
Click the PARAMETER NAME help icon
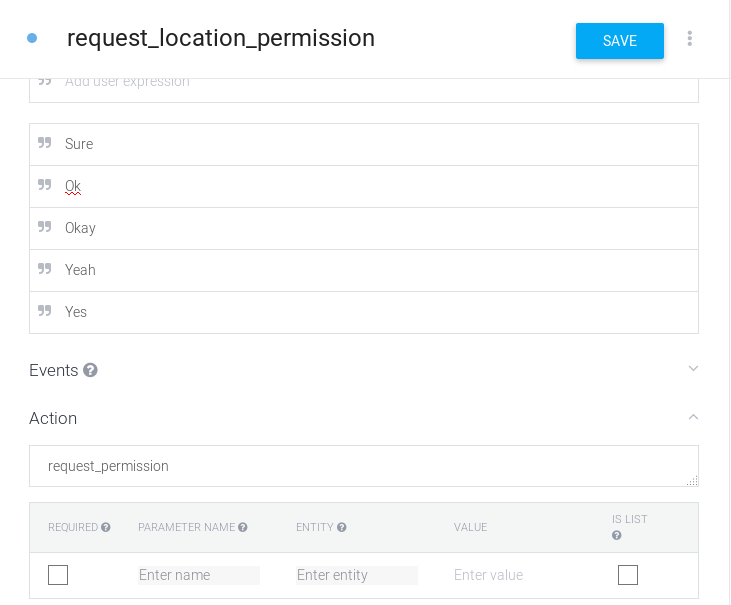(x=243, y=527)
